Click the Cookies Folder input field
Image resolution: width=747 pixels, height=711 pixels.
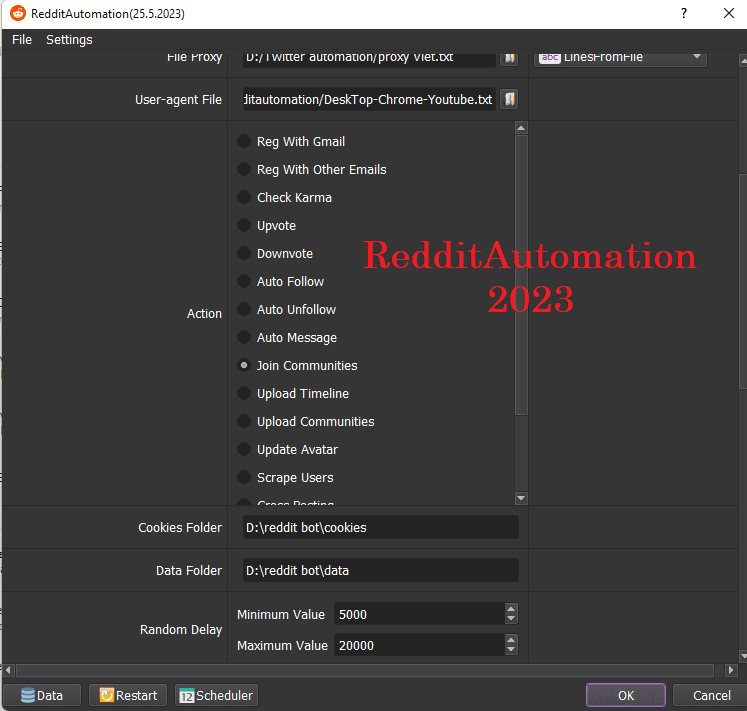click(381, 527)
